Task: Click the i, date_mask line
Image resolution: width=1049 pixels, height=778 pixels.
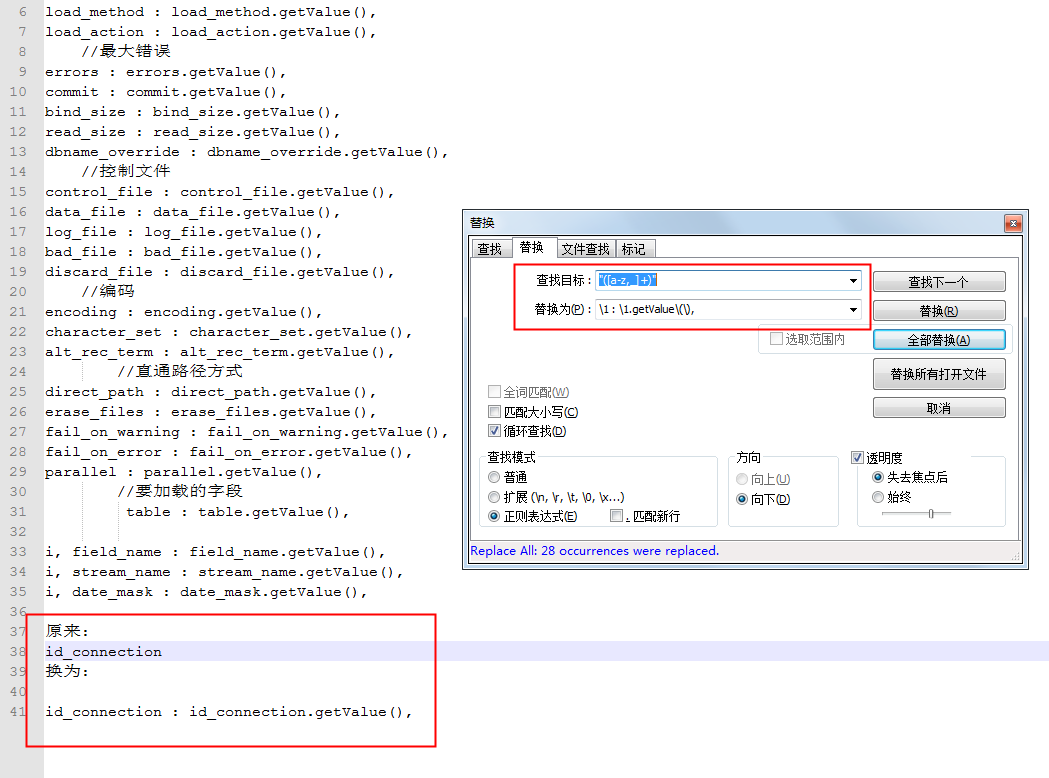Action: click(x=206, y=592)
